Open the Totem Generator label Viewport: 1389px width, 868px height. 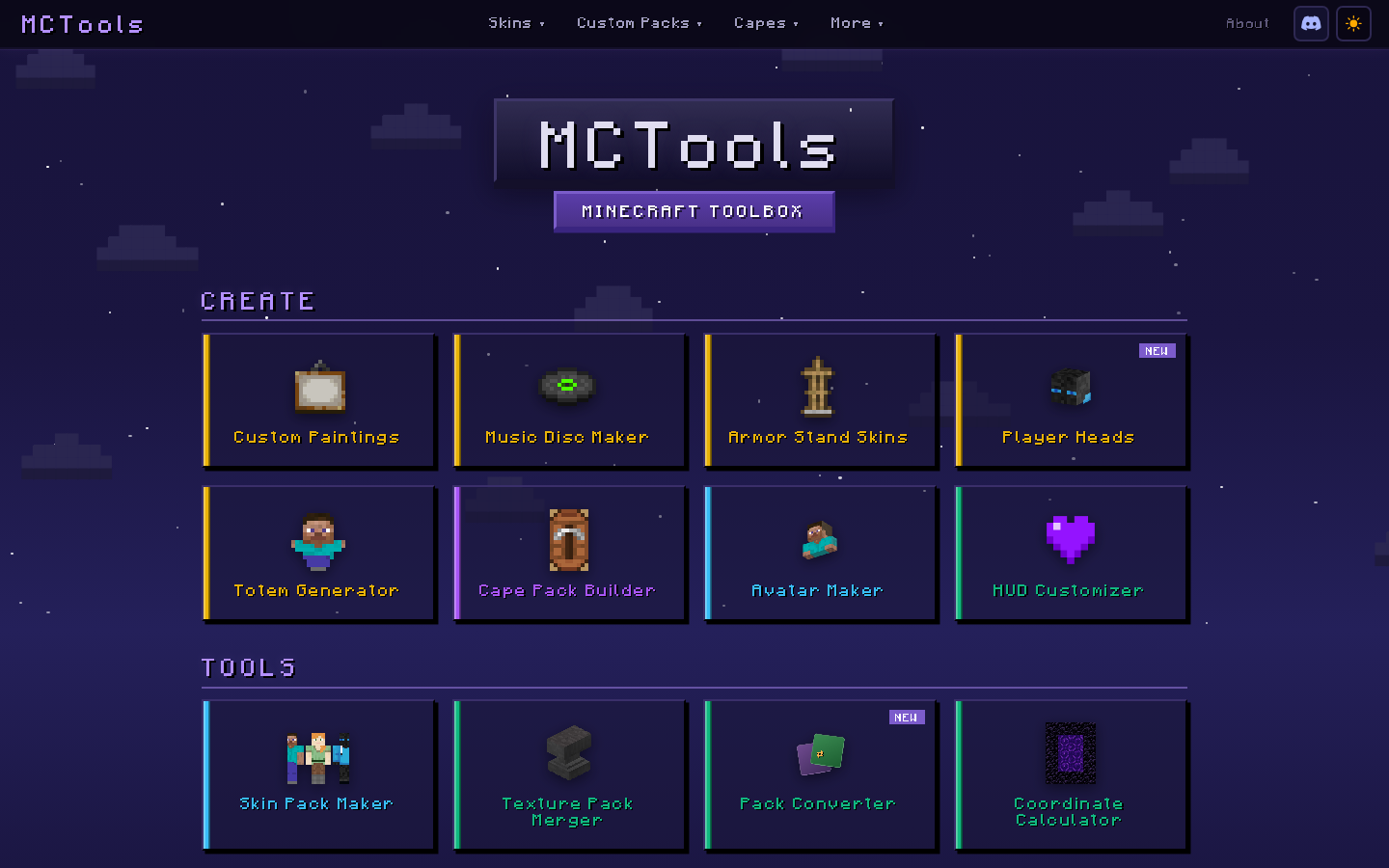point(316,590)
